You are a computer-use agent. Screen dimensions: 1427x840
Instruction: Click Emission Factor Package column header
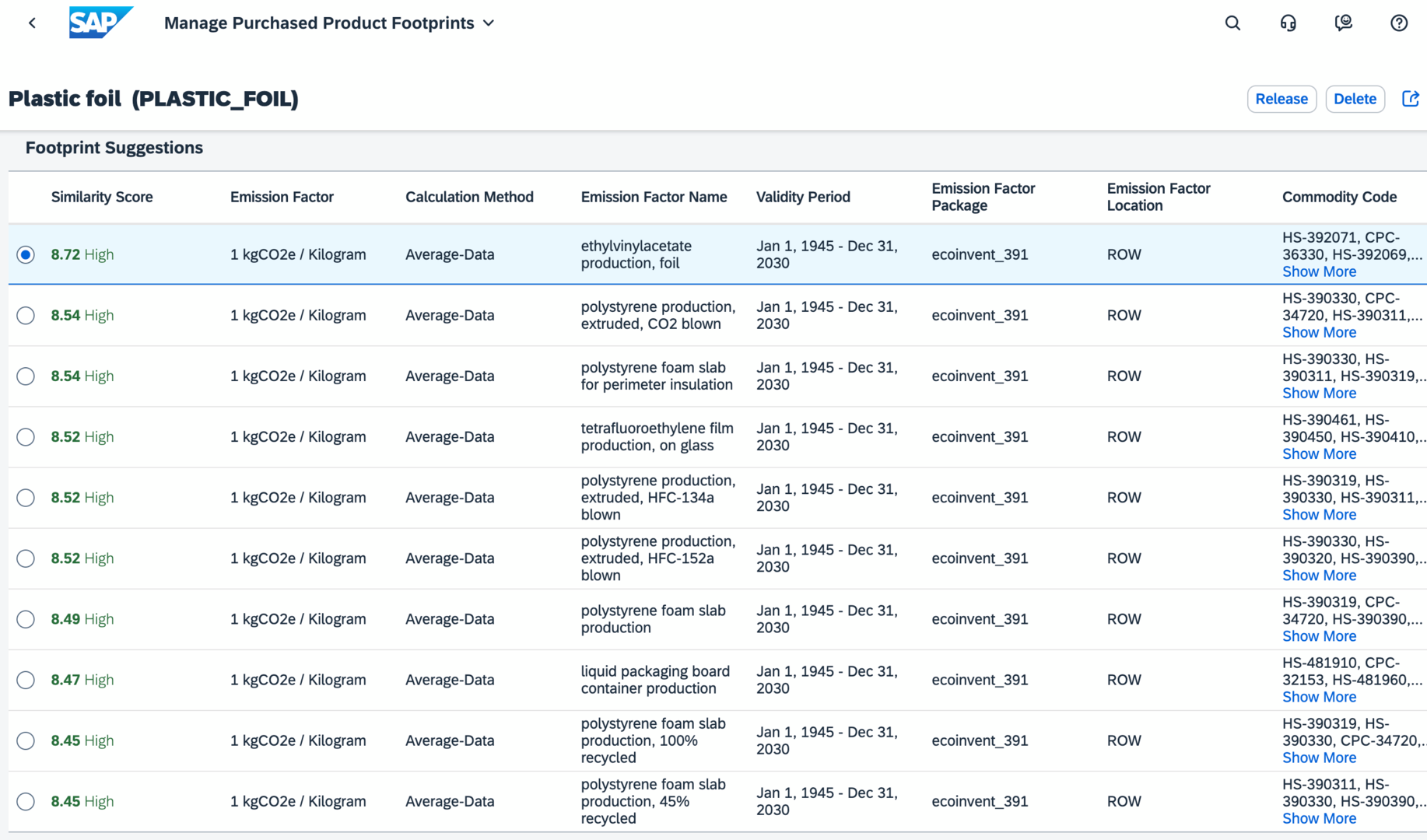983,197
